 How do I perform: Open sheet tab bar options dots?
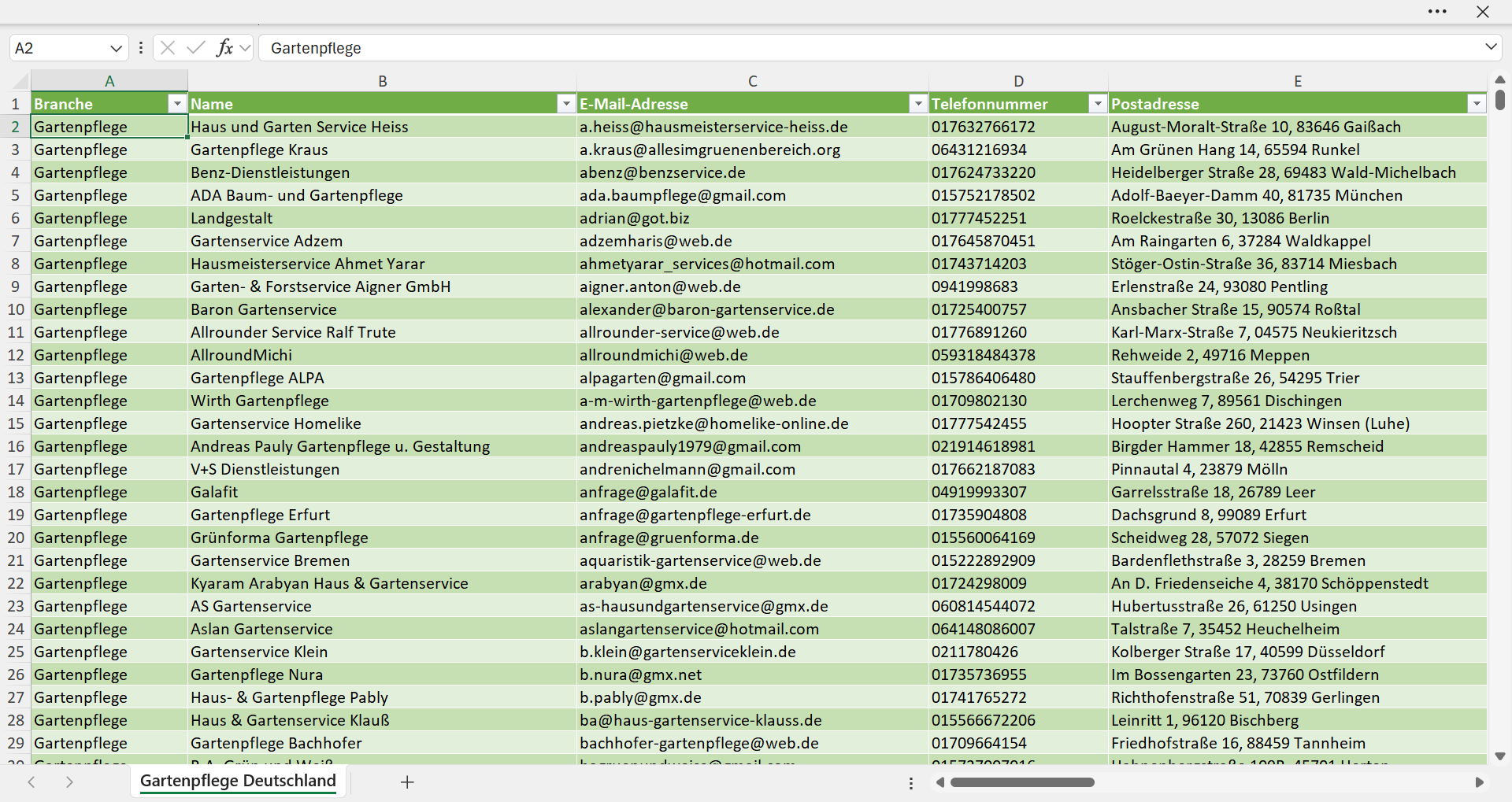911,783
